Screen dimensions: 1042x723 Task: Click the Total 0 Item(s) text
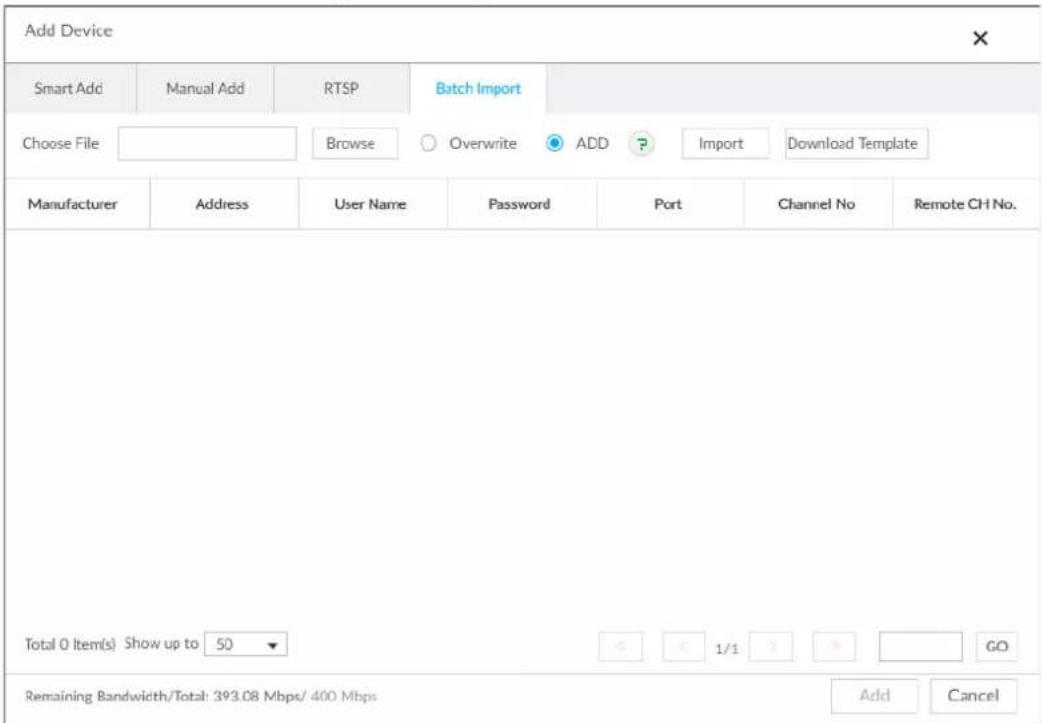pyautogui.click(x=70, y=644)
